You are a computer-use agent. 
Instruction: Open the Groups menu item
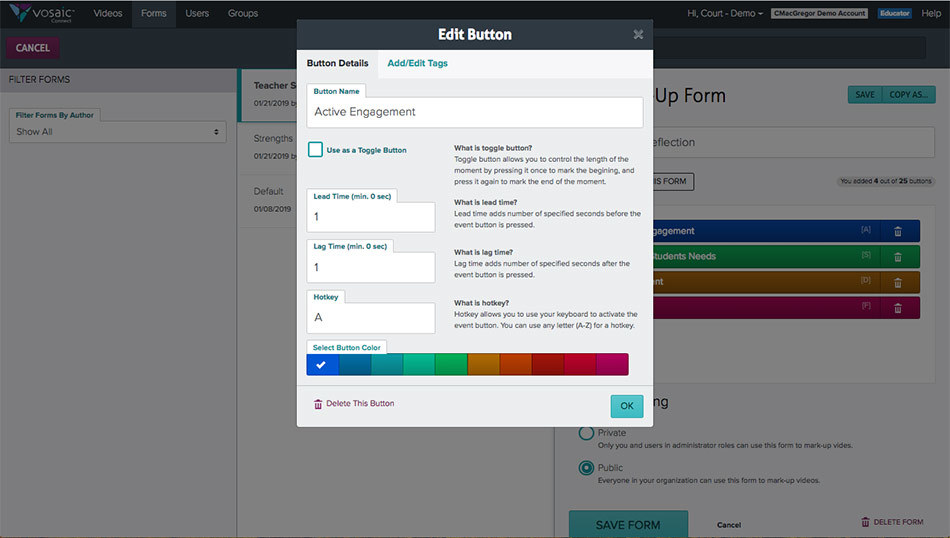pyautogui.click(x=243, y=13)
